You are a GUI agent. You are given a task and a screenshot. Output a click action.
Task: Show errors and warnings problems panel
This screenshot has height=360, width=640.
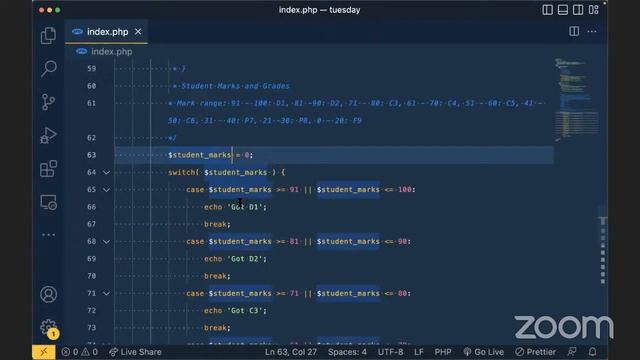(x=80, y=352)
